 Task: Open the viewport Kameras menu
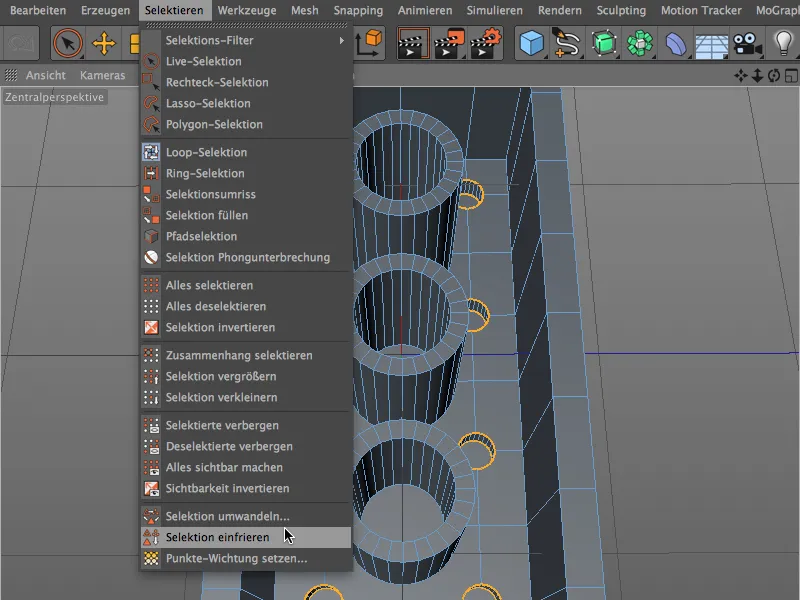(102, 76)
